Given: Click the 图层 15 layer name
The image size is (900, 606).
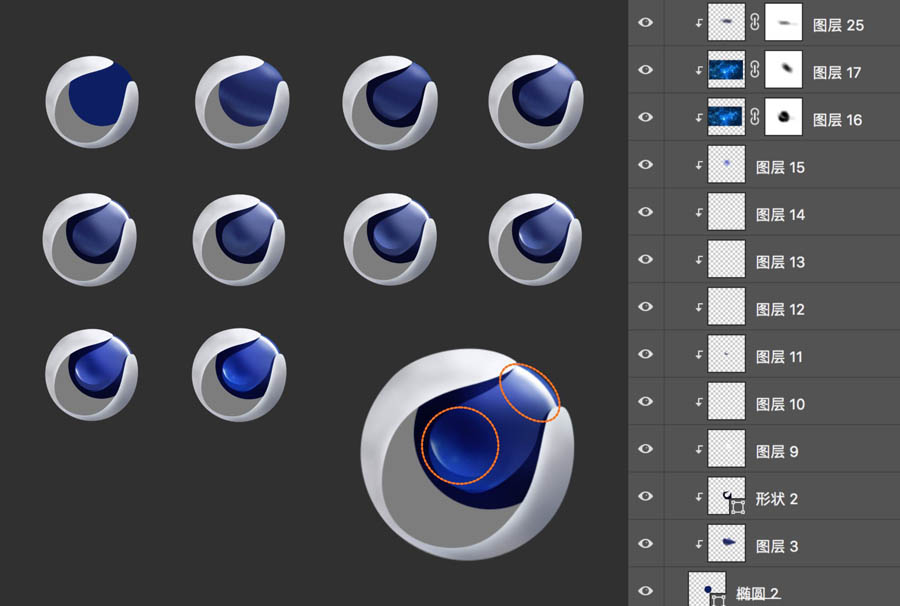Looking at the screenshot, I should point(780,168).
